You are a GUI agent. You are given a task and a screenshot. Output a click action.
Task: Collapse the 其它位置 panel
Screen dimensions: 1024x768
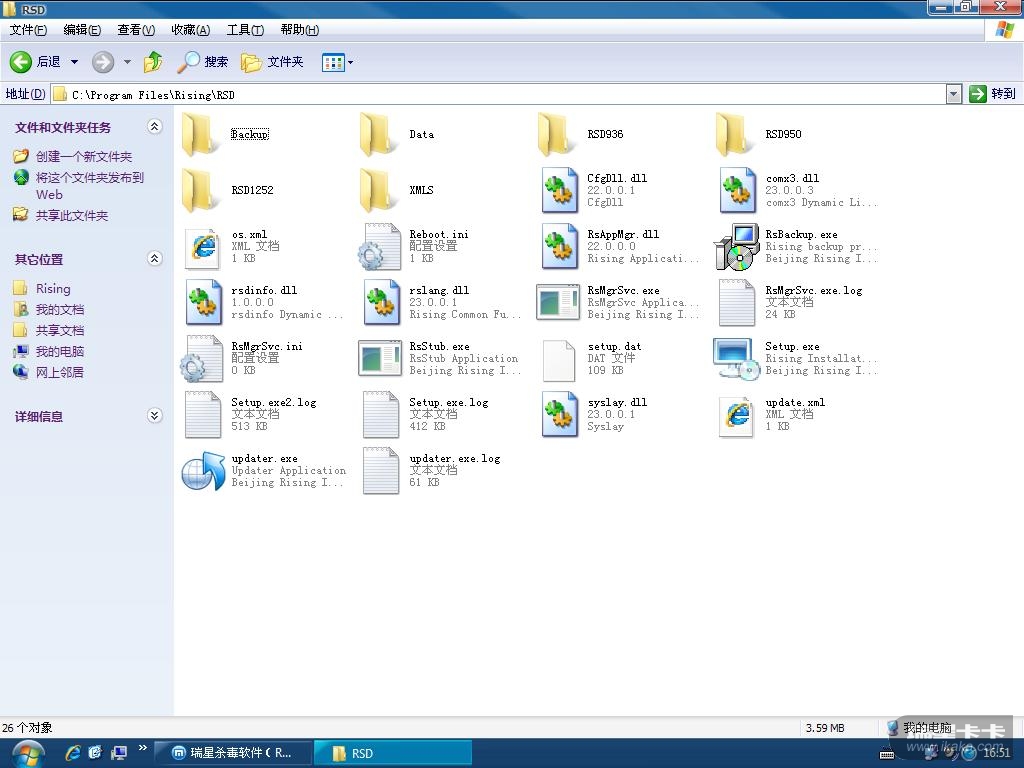coord(155,259)
